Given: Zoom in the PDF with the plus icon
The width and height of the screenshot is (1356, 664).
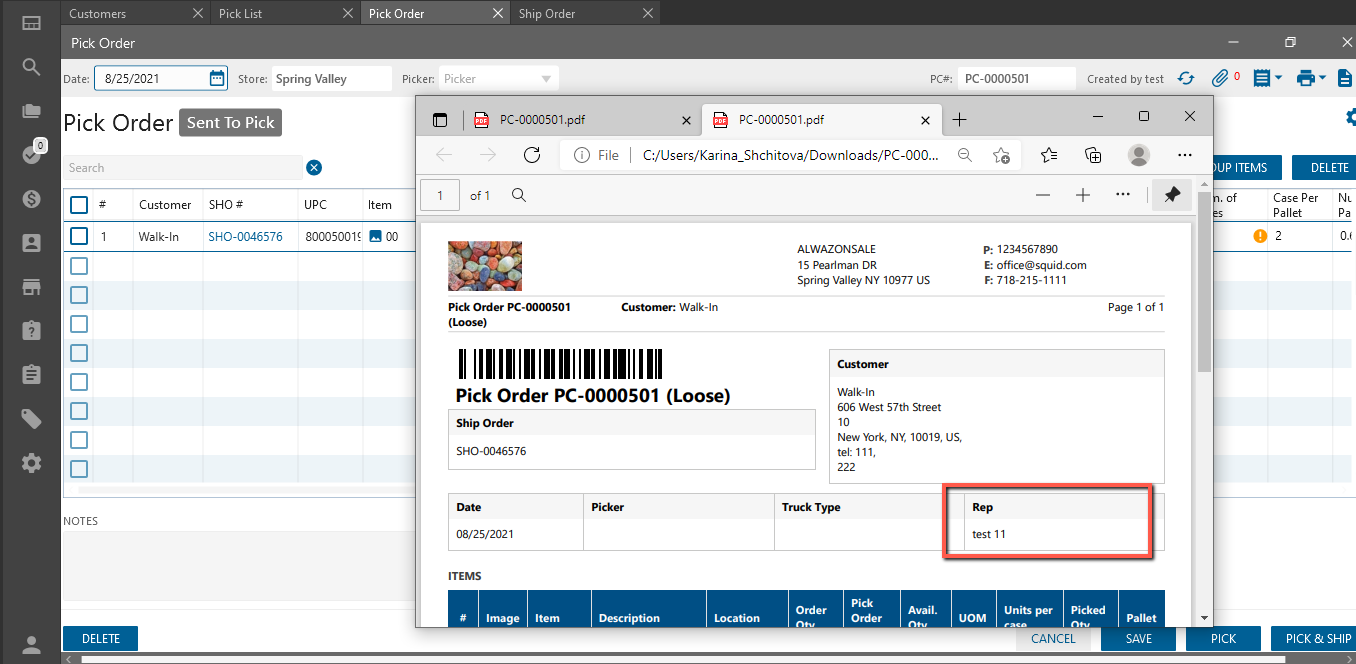Looking at the screenshot, I should point(1082,195).
